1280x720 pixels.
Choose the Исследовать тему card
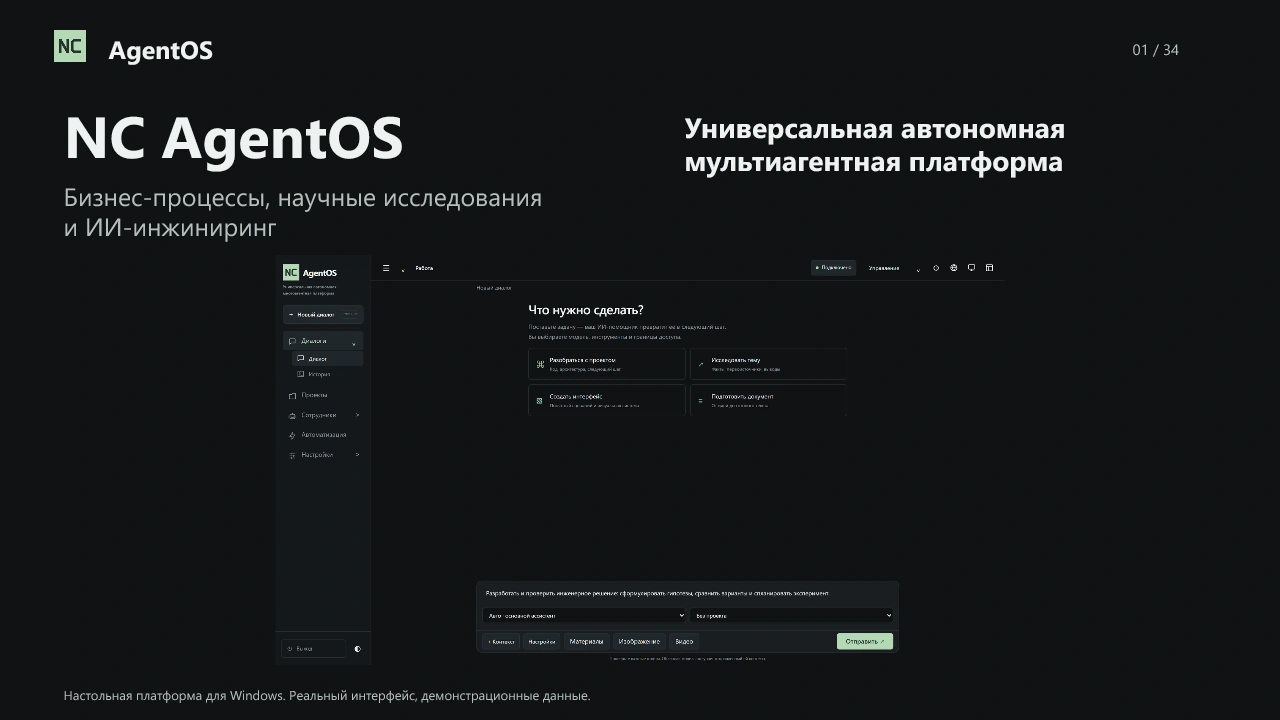click(x=768, y=364)
